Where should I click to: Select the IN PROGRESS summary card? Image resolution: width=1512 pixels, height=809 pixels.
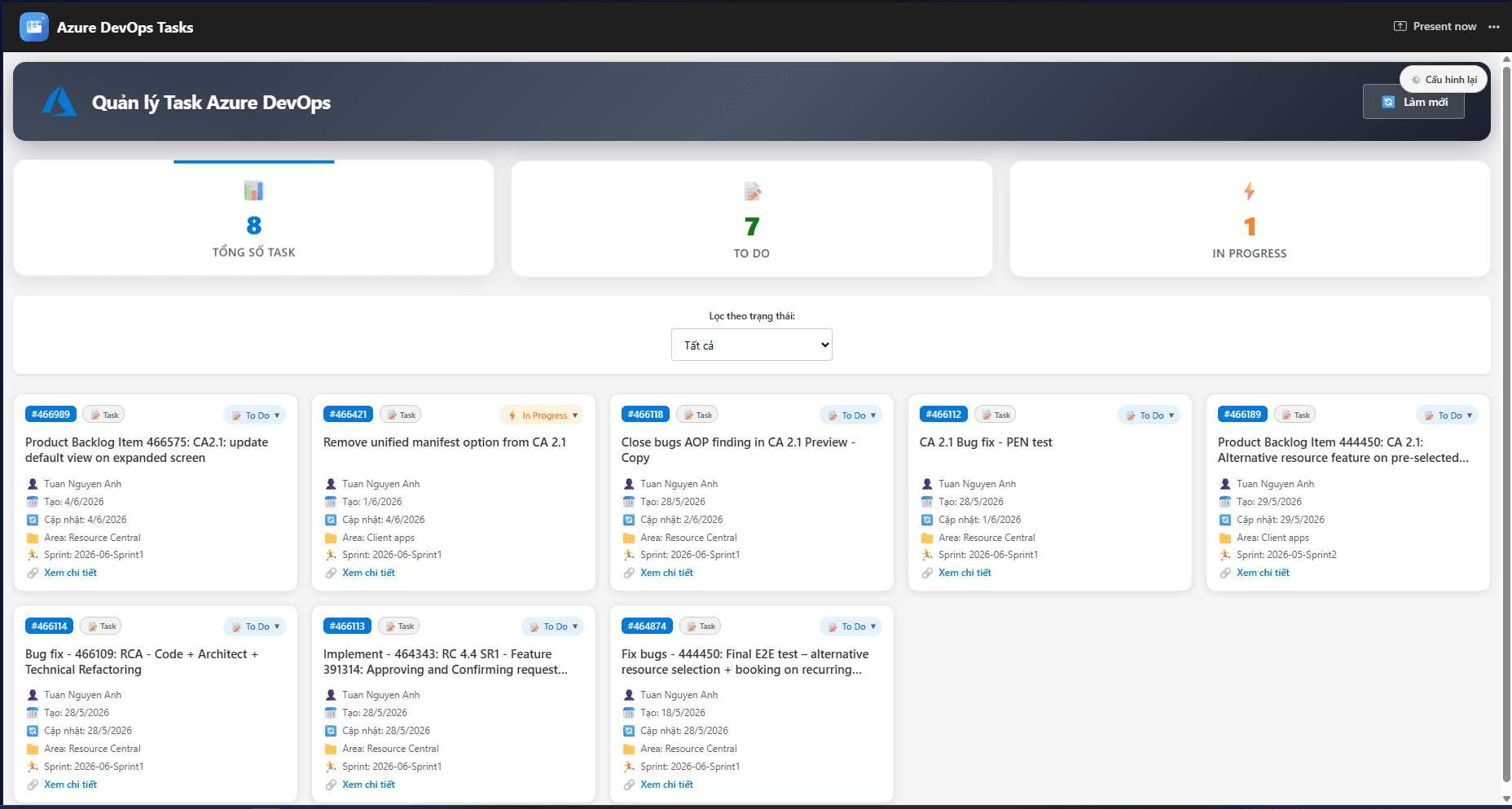point(1250,218)
